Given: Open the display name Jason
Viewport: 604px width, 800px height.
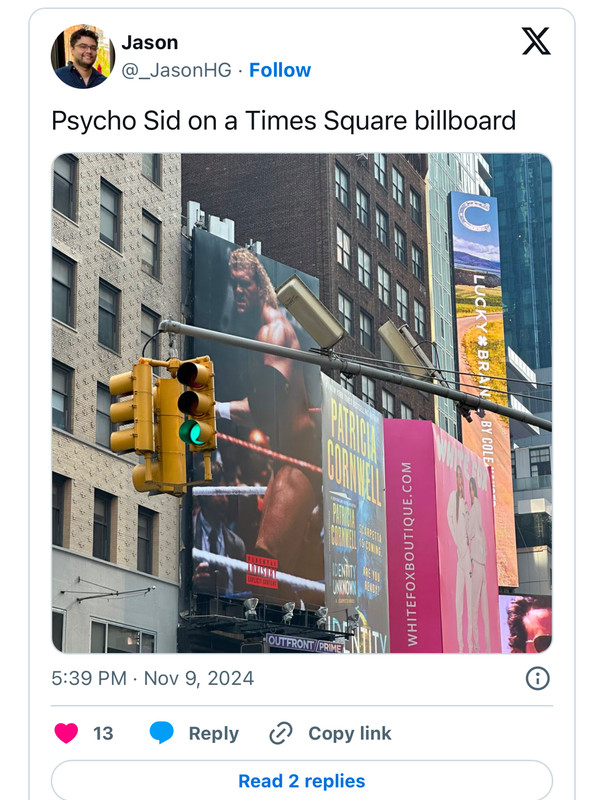Looking at the screenshot, I should 149,42.
